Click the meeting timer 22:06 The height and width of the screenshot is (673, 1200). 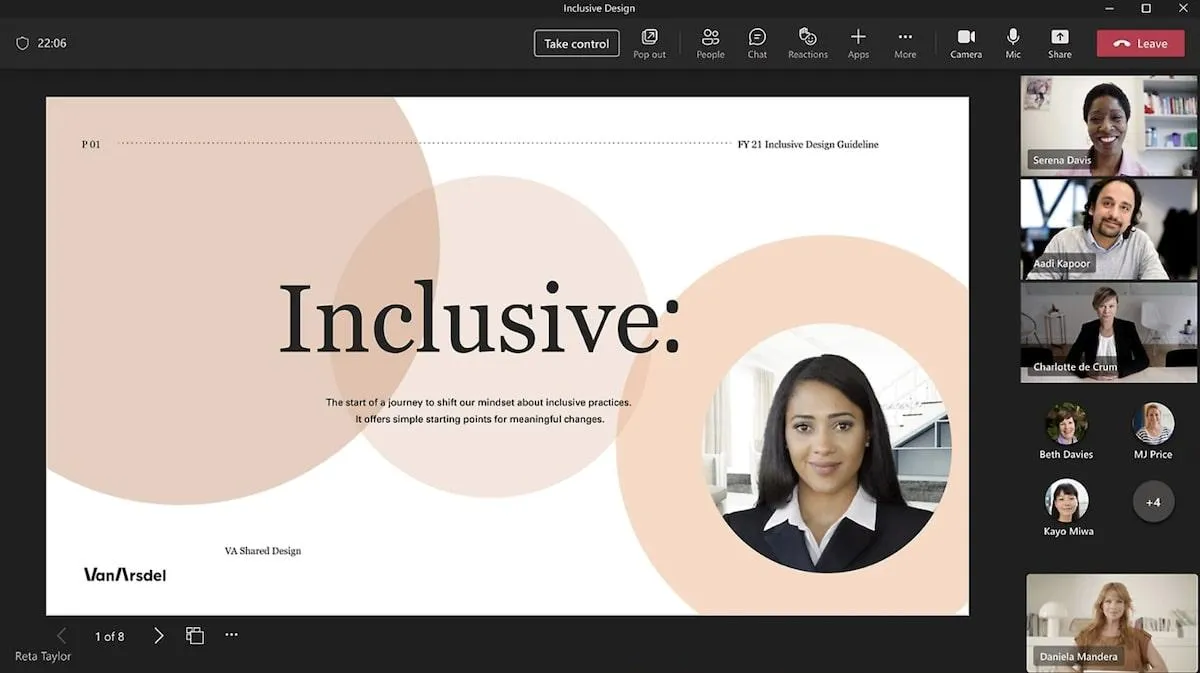tap(52, 43)
